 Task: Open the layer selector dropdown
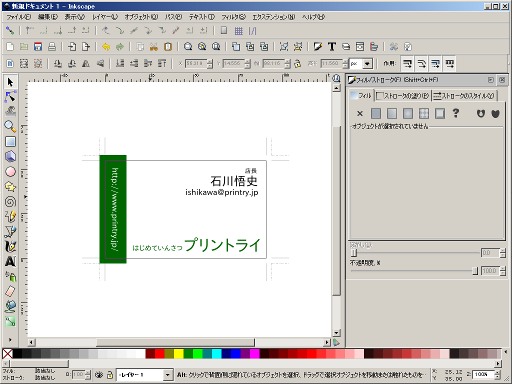tap(168, 375)
